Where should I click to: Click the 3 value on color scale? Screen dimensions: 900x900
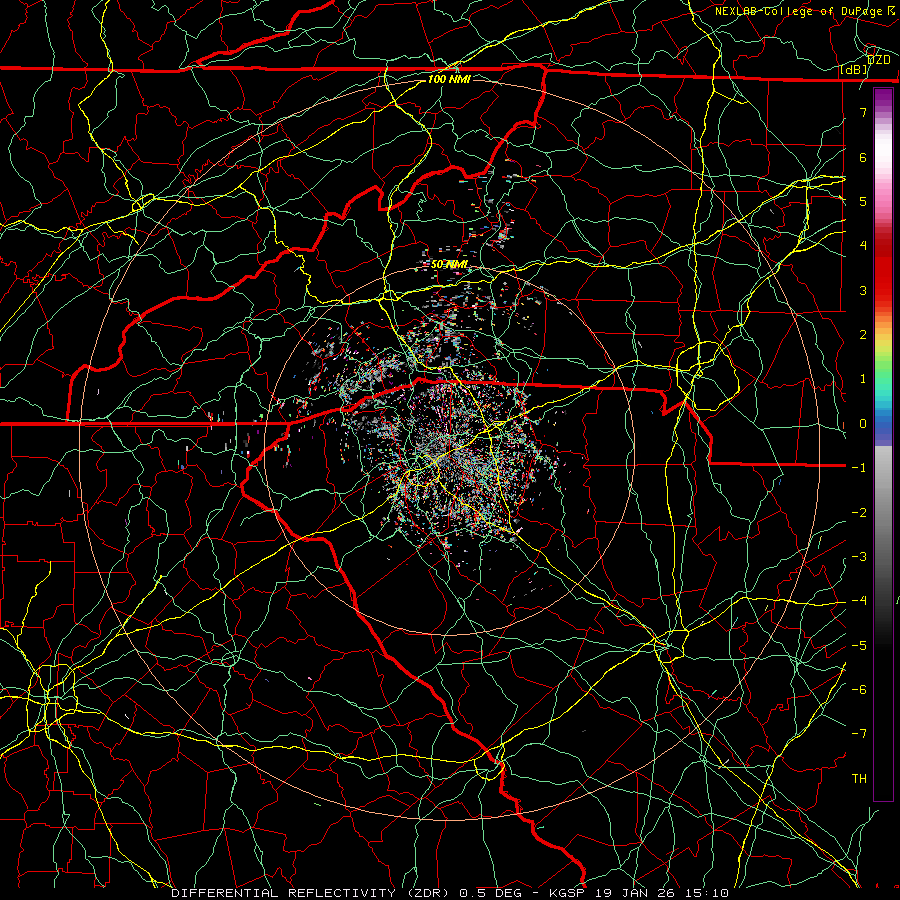(863, 290)
